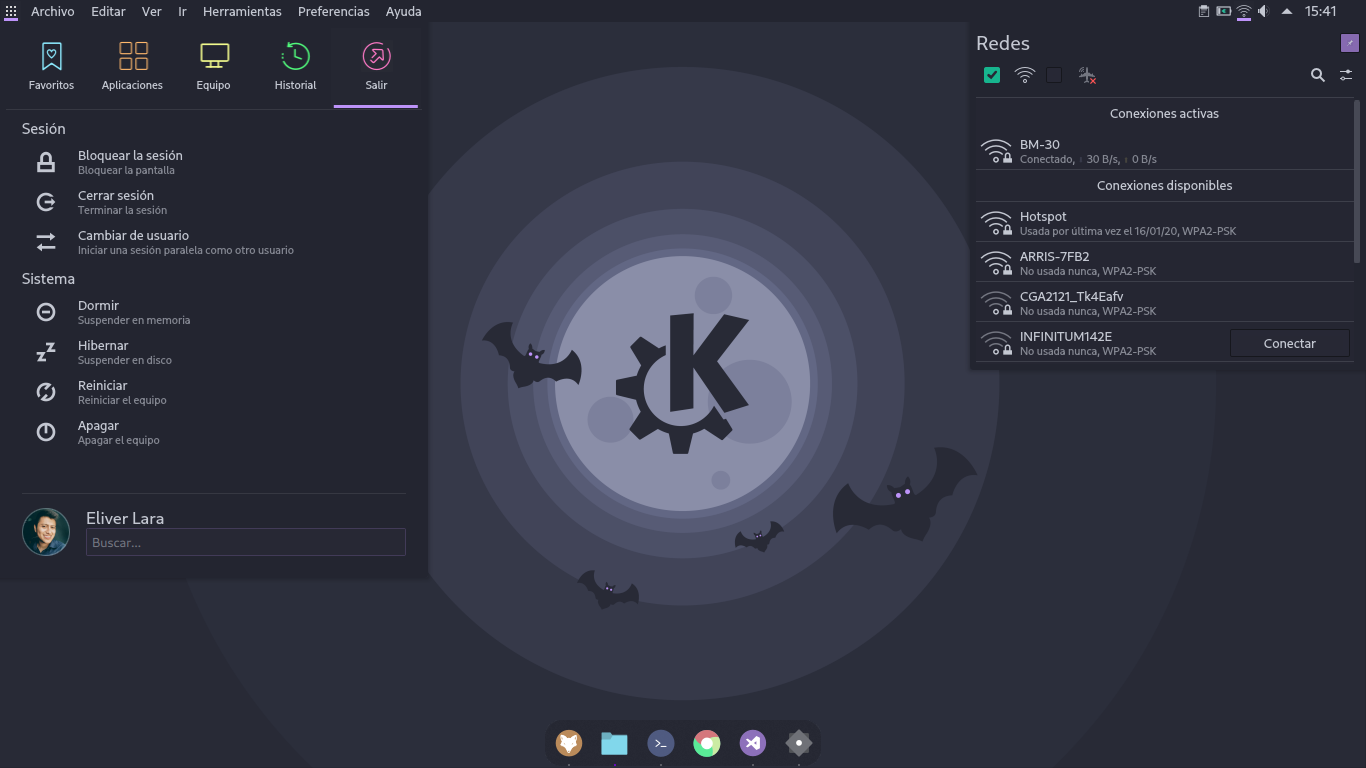Click the Hibernar zzz icon
This screenshot has height=768, width=1366.
[x=46, y=352]
